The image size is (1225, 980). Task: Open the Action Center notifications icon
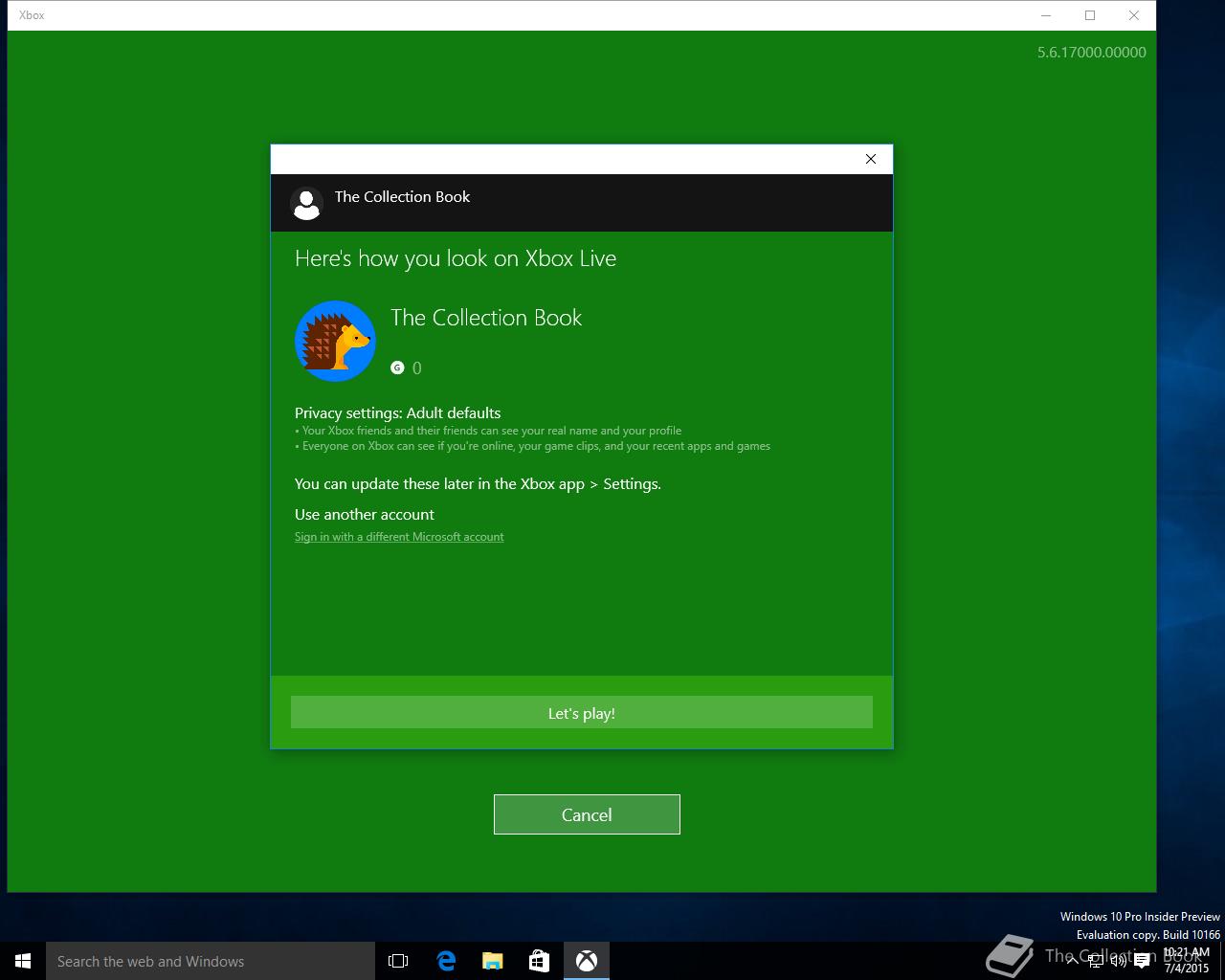click(1142, 961)
